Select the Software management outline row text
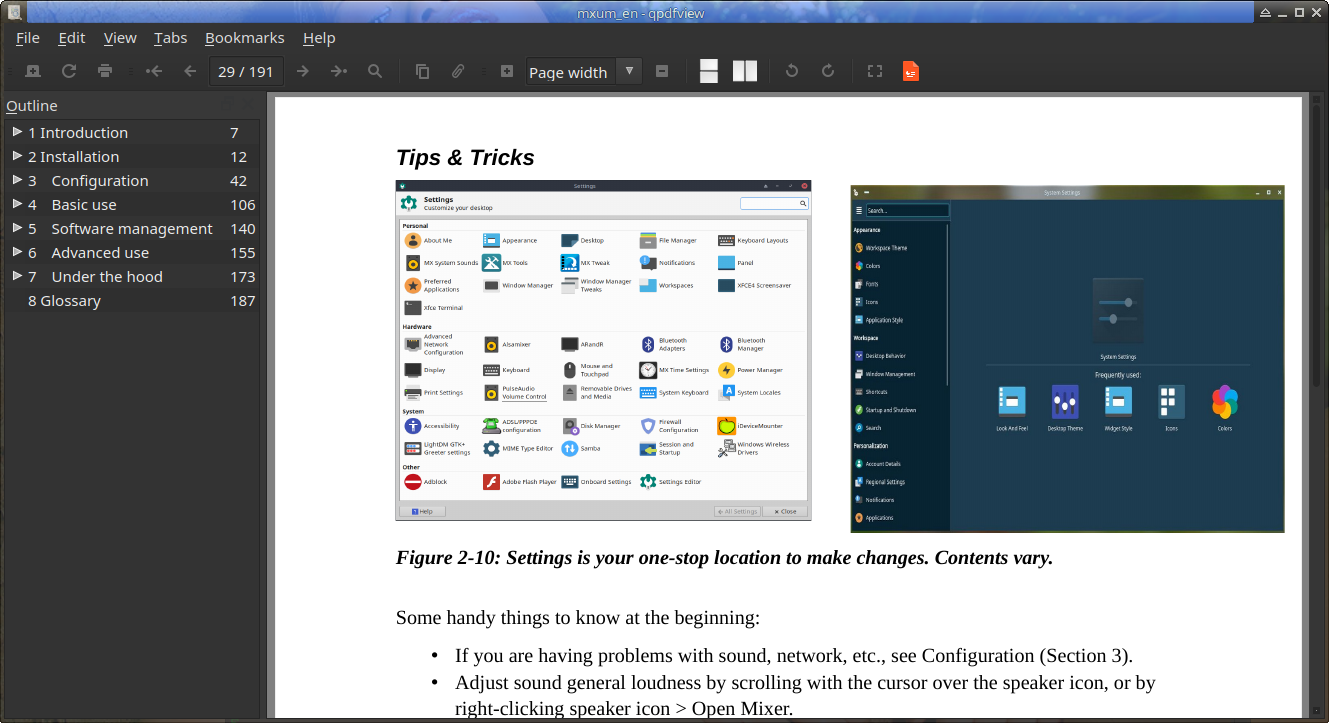1329x723 pixels. click(120, 229)
